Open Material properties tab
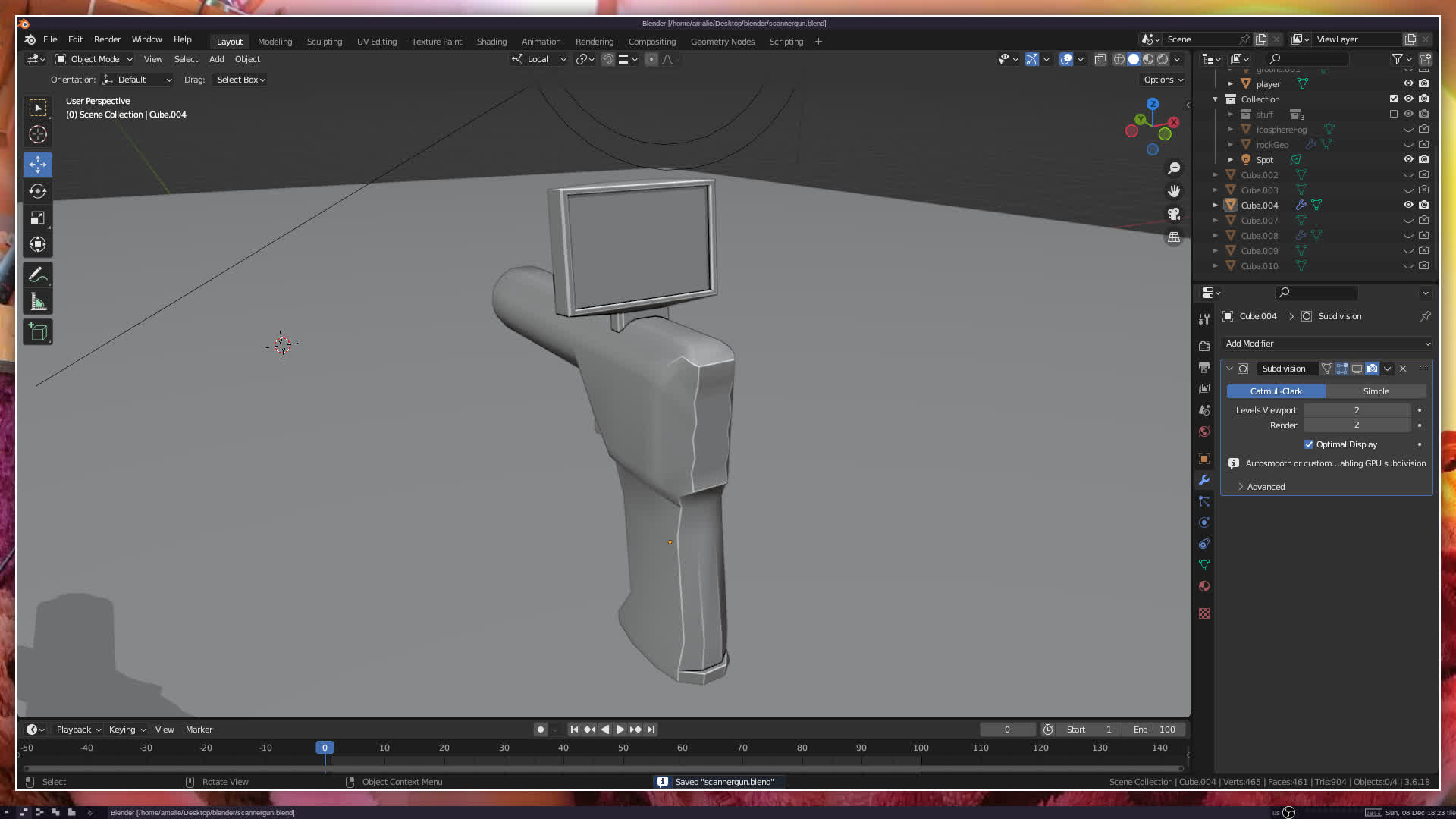 coord(1204,586)
